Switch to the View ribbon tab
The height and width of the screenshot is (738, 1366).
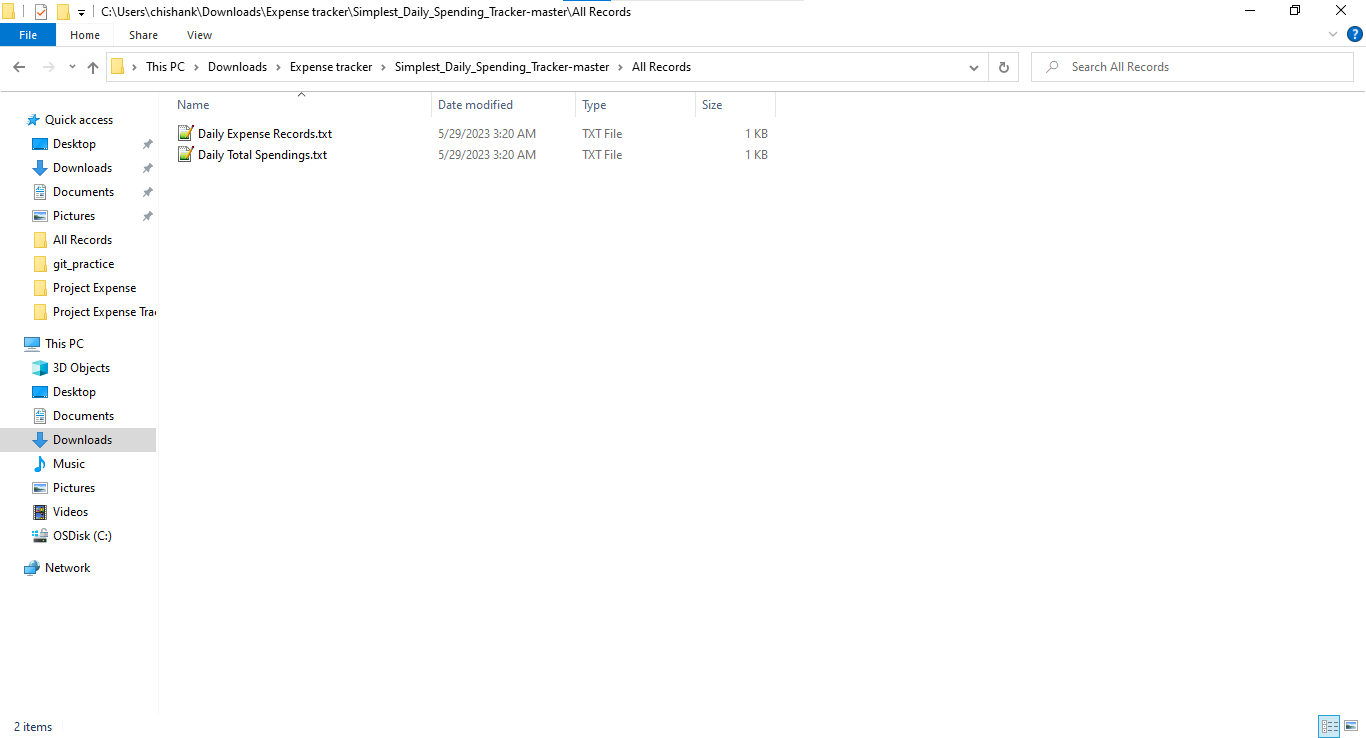click(x=199, y=34)
